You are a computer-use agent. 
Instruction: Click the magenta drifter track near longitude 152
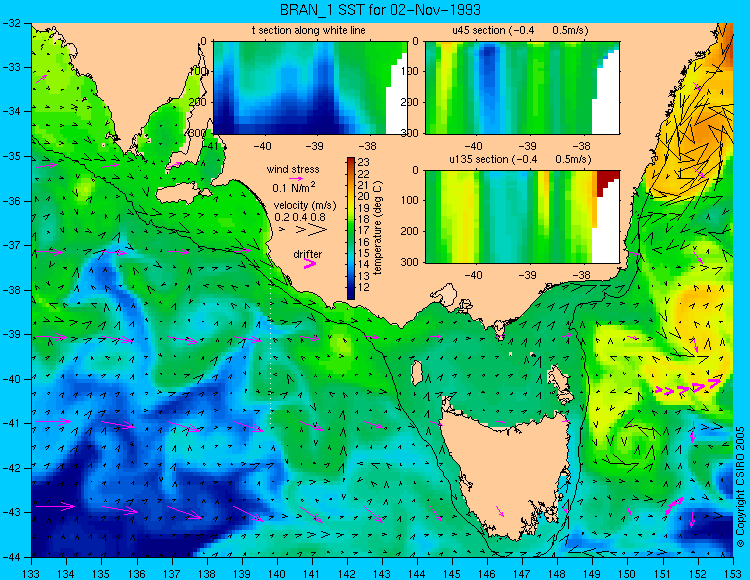[x=689, y=387]
